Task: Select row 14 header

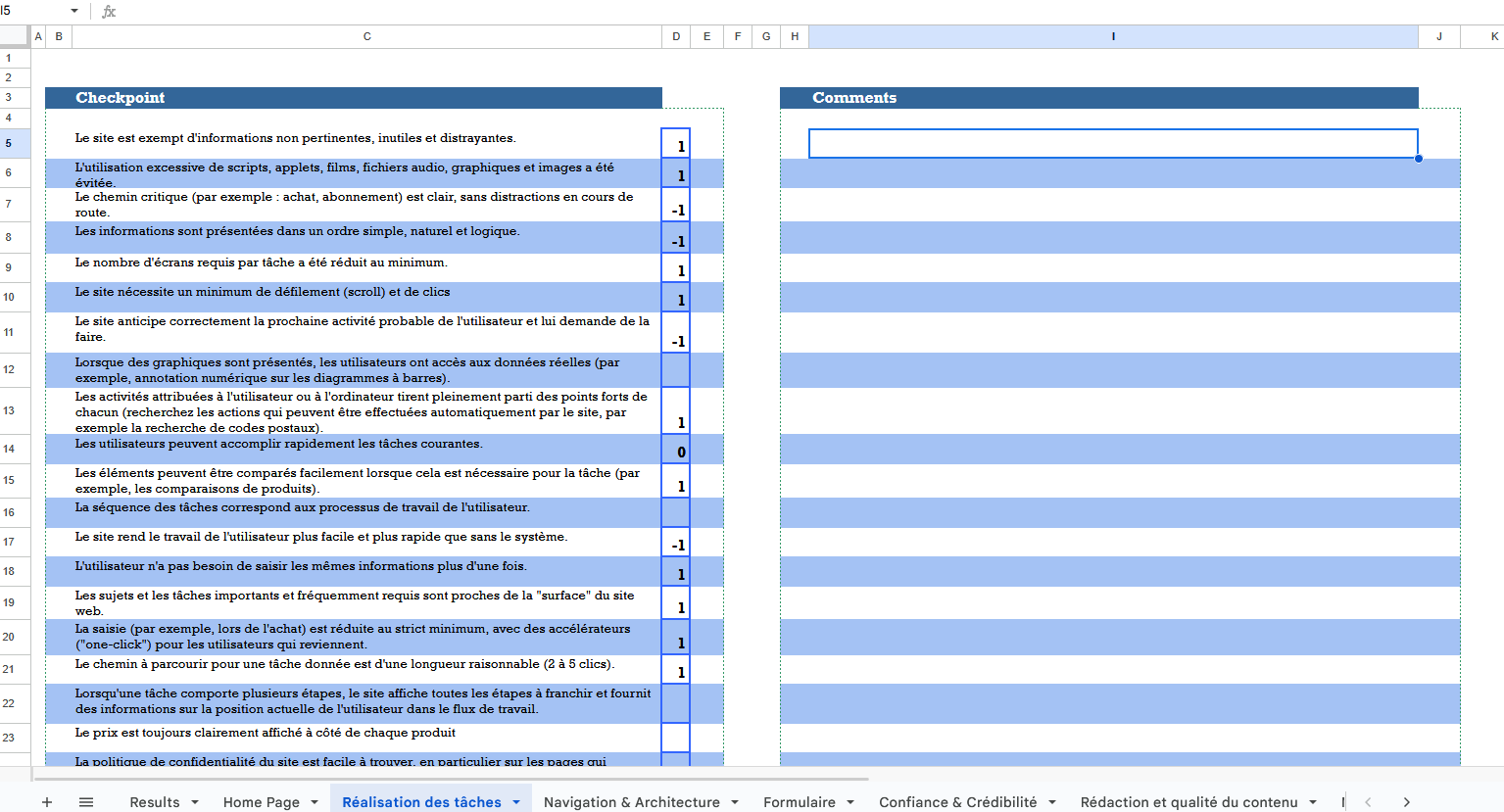Action: point(9,449)
